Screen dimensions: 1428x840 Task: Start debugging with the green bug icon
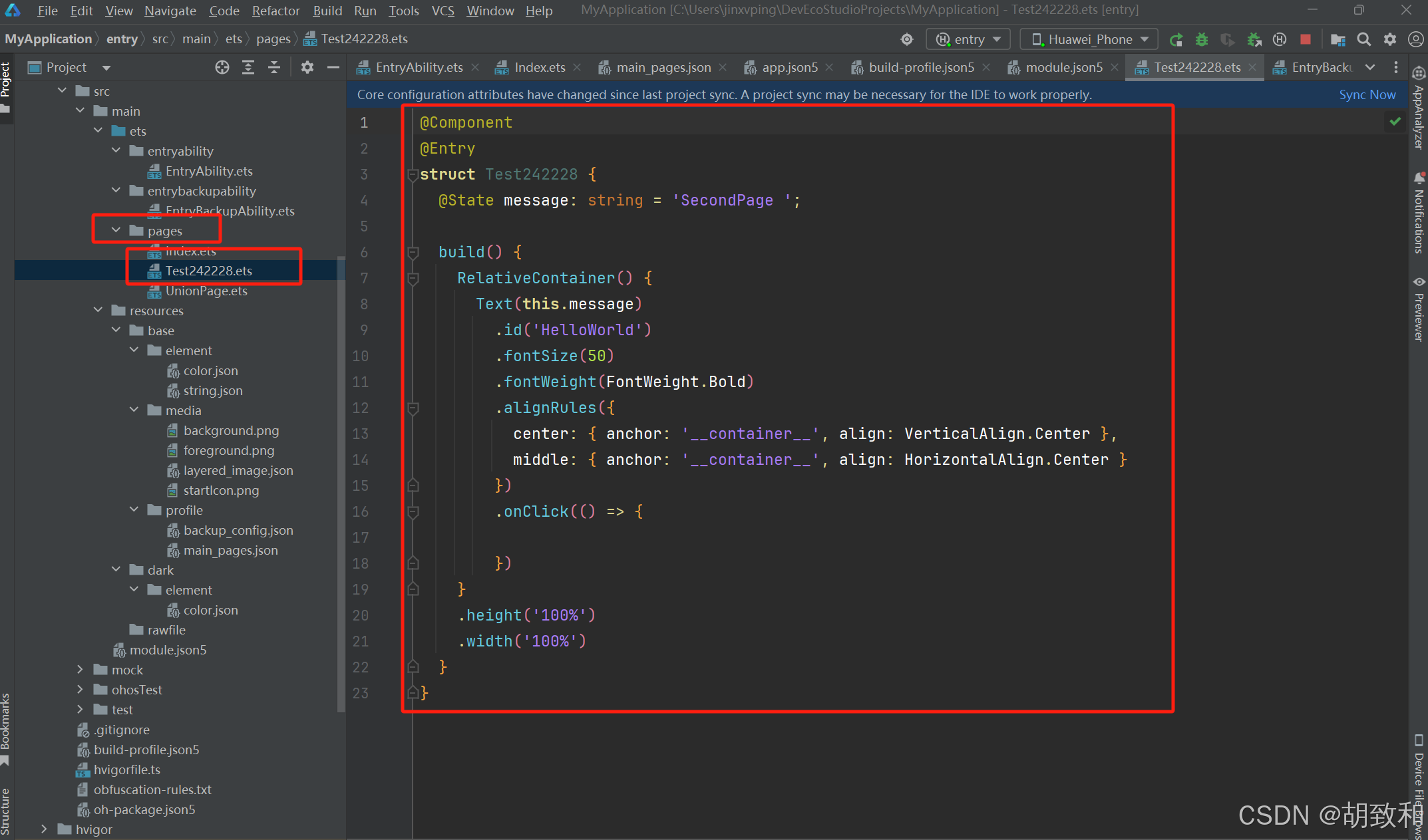[x=1202, y=40]
